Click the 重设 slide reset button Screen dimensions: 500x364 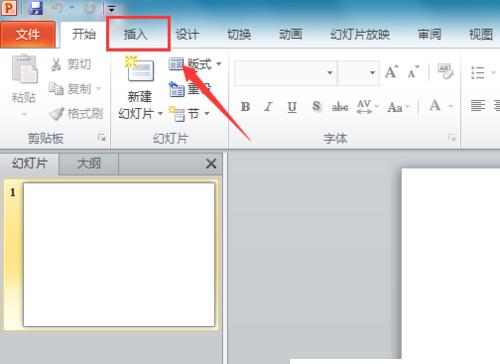point(190,89)
